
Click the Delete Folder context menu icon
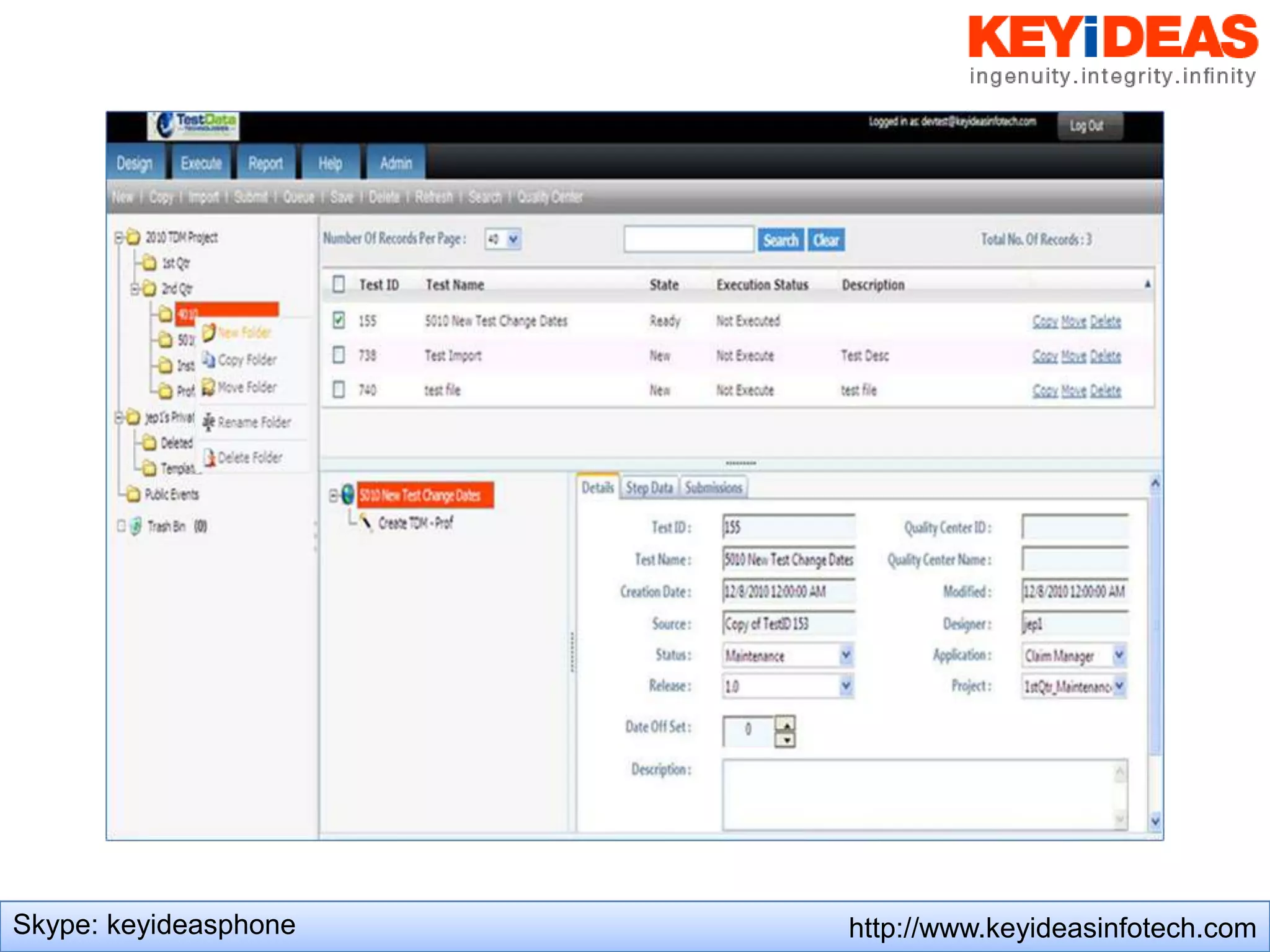coord(209,457)
